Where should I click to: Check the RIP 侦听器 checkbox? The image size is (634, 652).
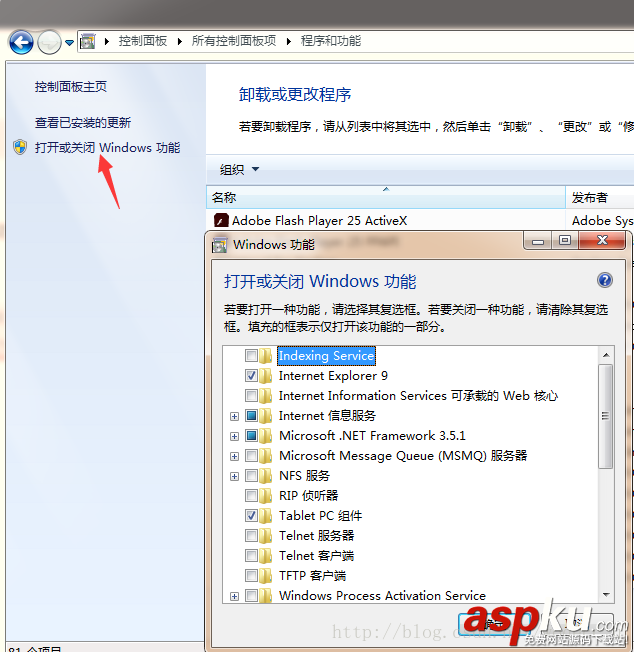[x=251, y=495]
